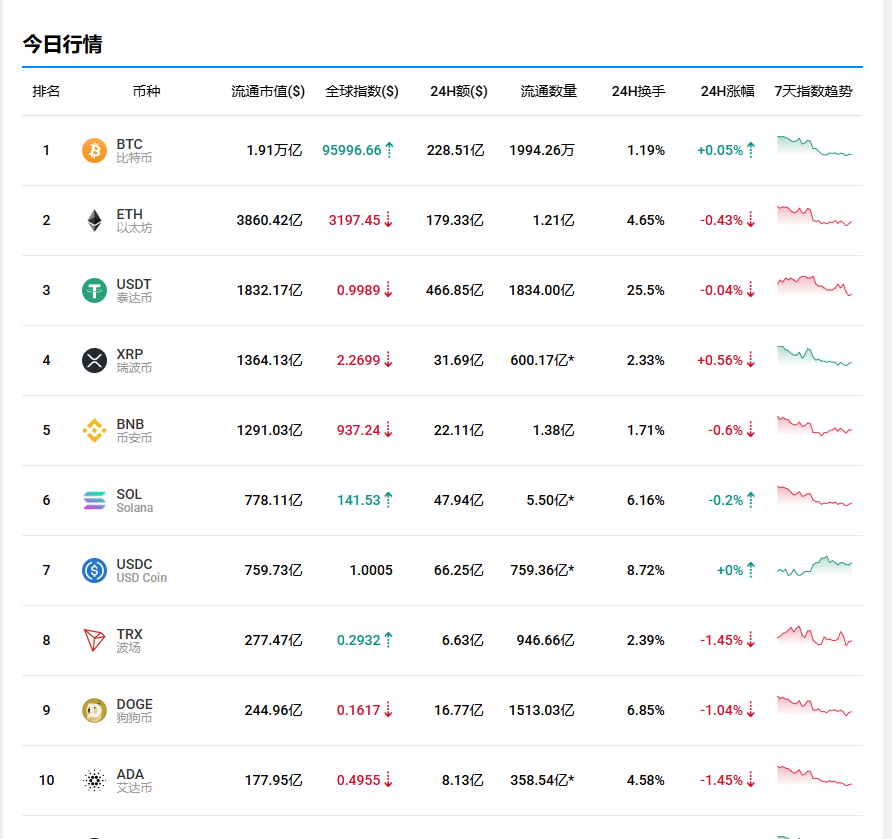Image resolution: width=892 pixels, height=839 pixels.
Task: Click the Cardano ADA icon
Action: (94, 781)
